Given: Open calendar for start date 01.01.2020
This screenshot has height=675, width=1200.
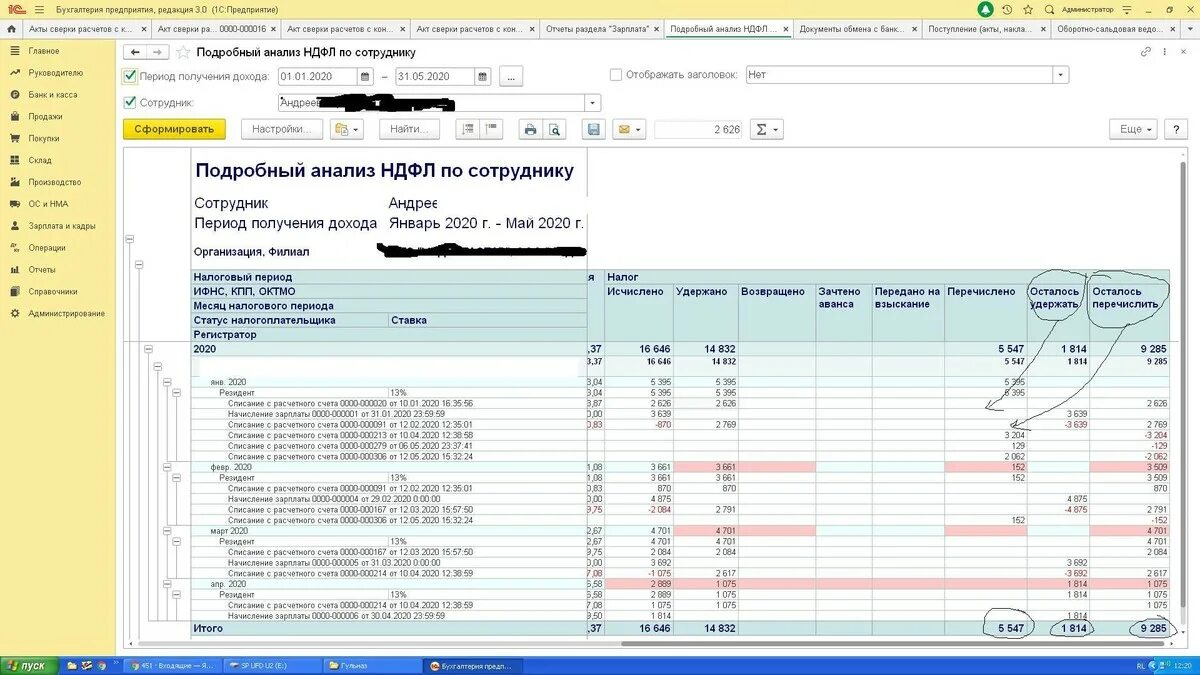Looking at the screenshot, I should pos(367,76).
